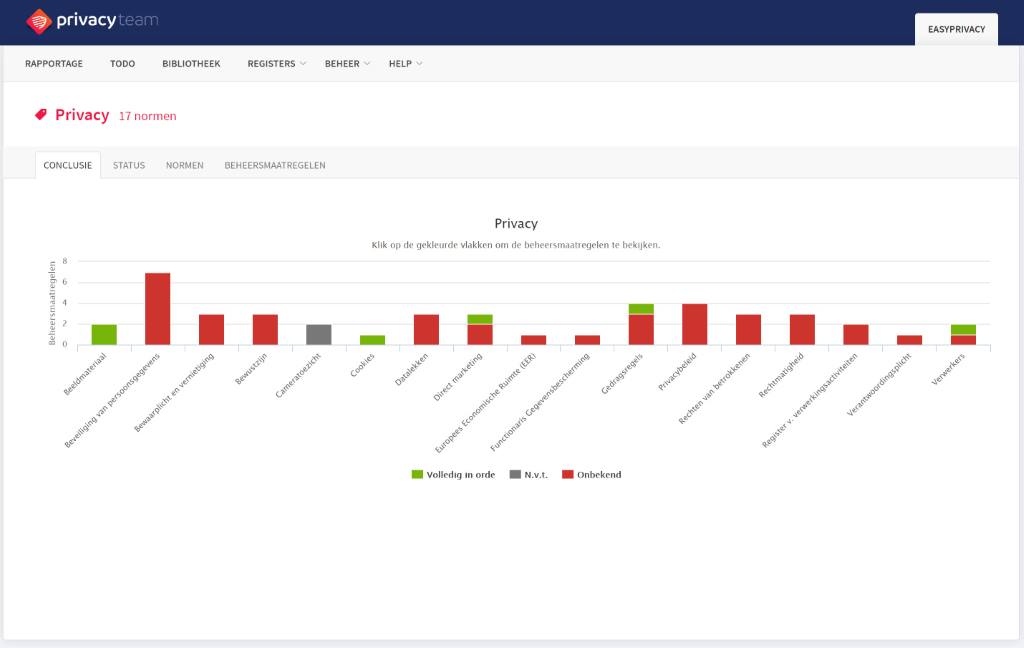Open the RAPPORTAGE menu item
This screenshot has height=648, width=1024.
point(54,63)
